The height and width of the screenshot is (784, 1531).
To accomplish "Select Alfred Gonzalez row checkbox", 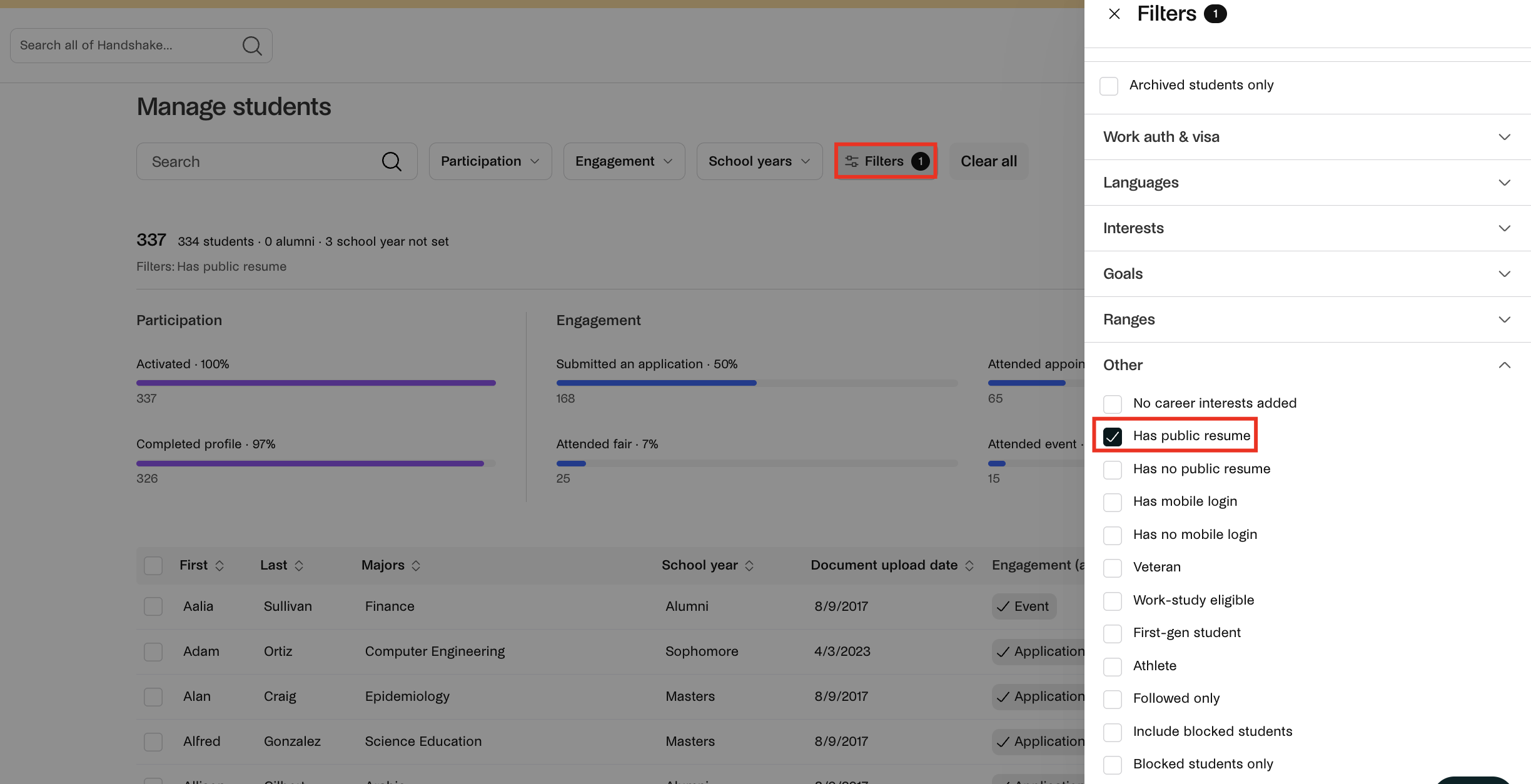I will (153, 741).
